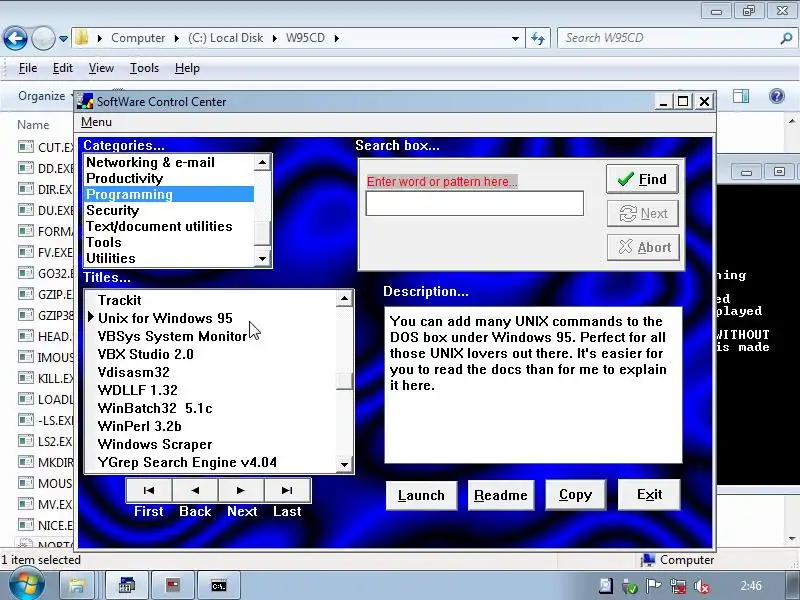This screenshot has width=800, height=600.
Task: Jump to Last title record
Action: click(x=287, y=490)
